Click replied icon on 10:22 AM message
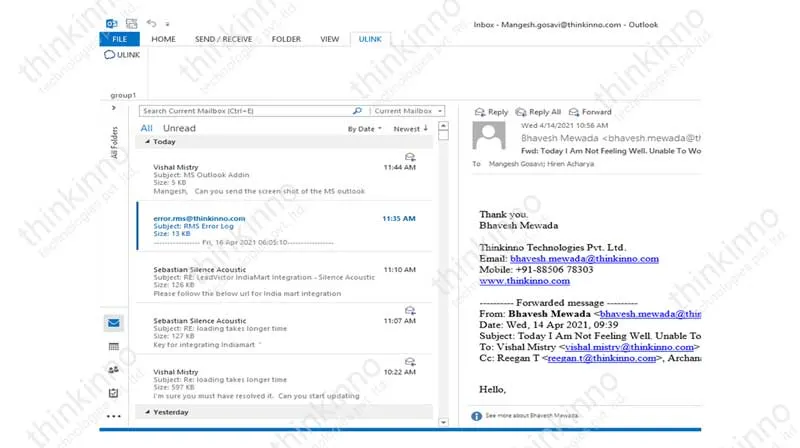Screen dimensions: 800x448 [410, 362]
